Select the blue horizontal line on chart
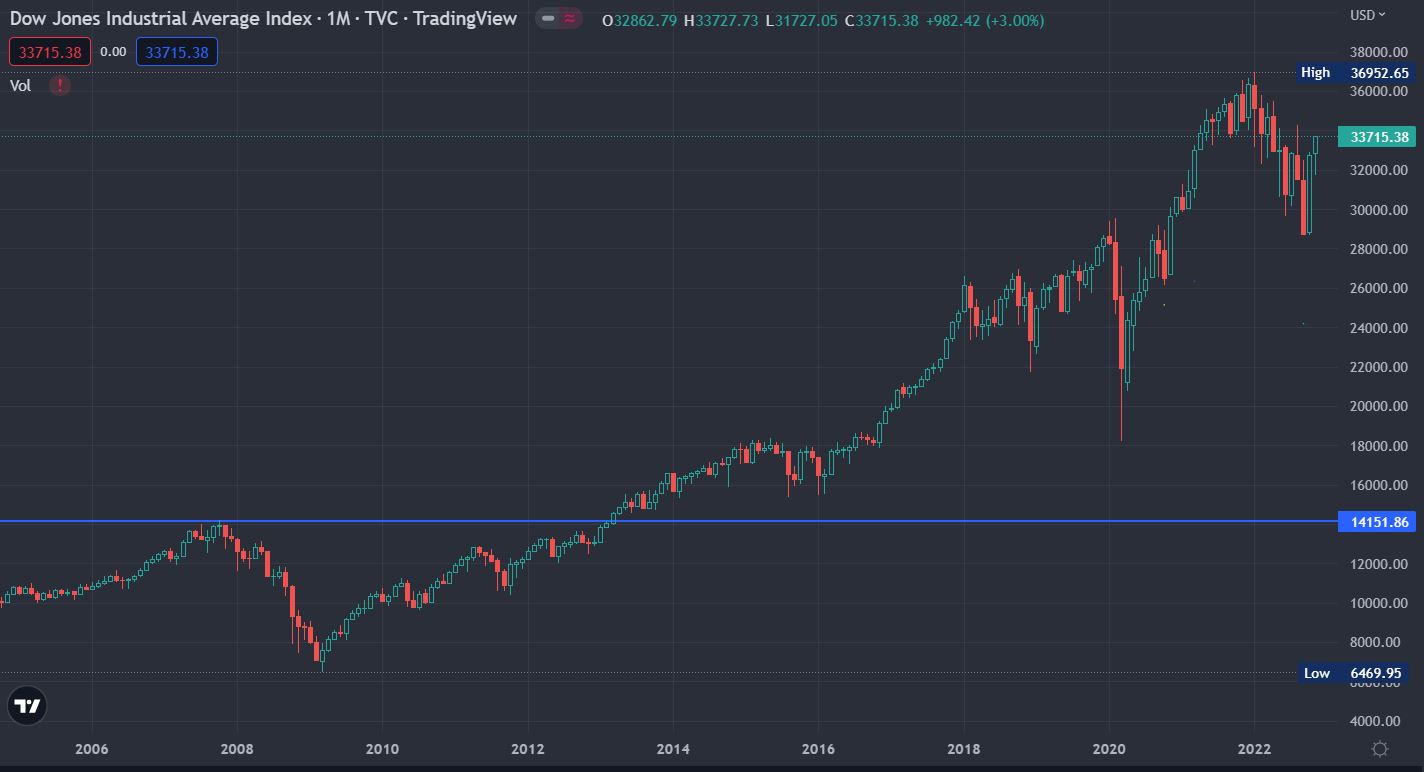Viewport: 1424px width, 772px height. coord(668,522)
